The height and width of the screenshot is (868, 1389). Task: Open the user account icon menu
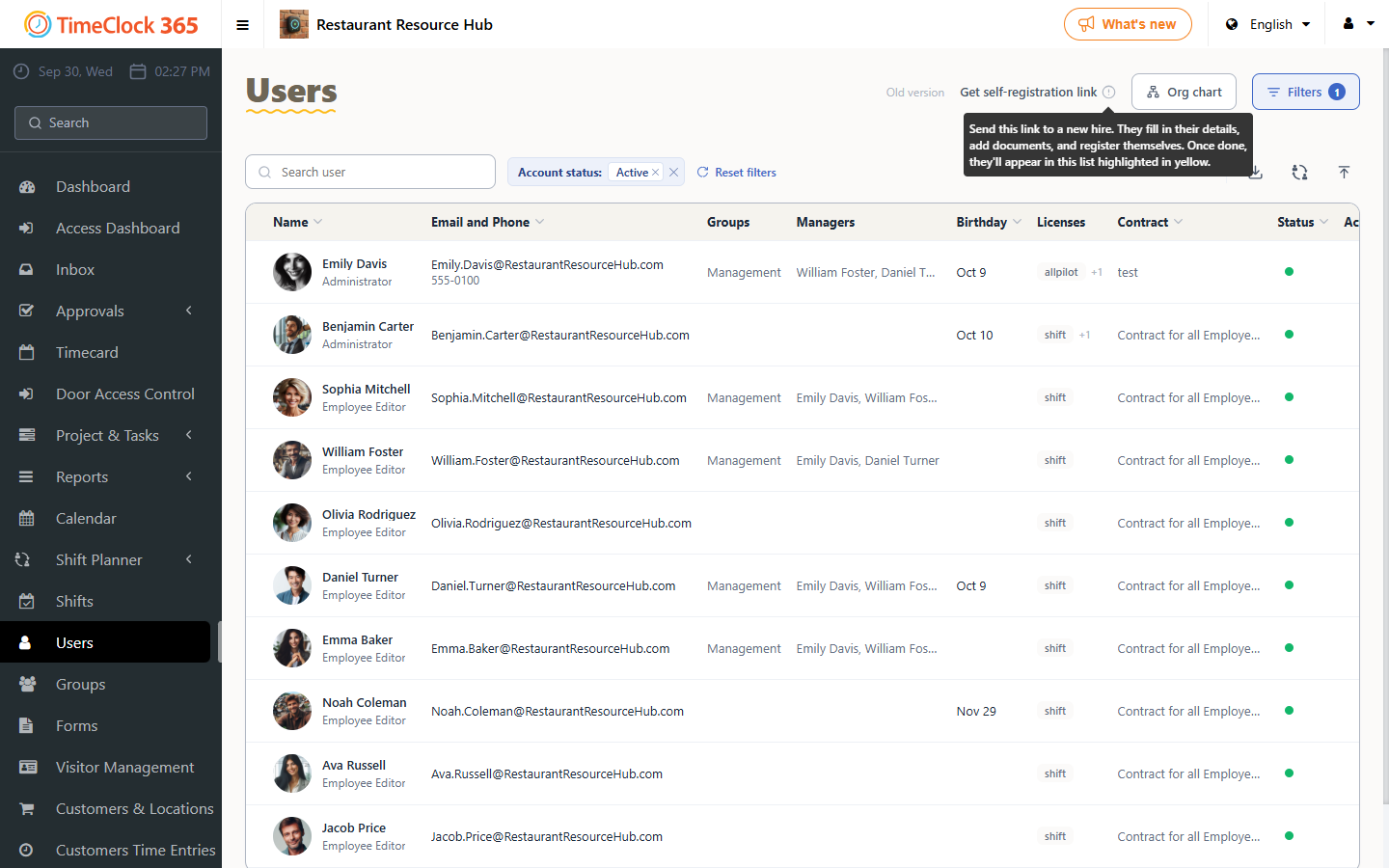[x=1358, y=24]
